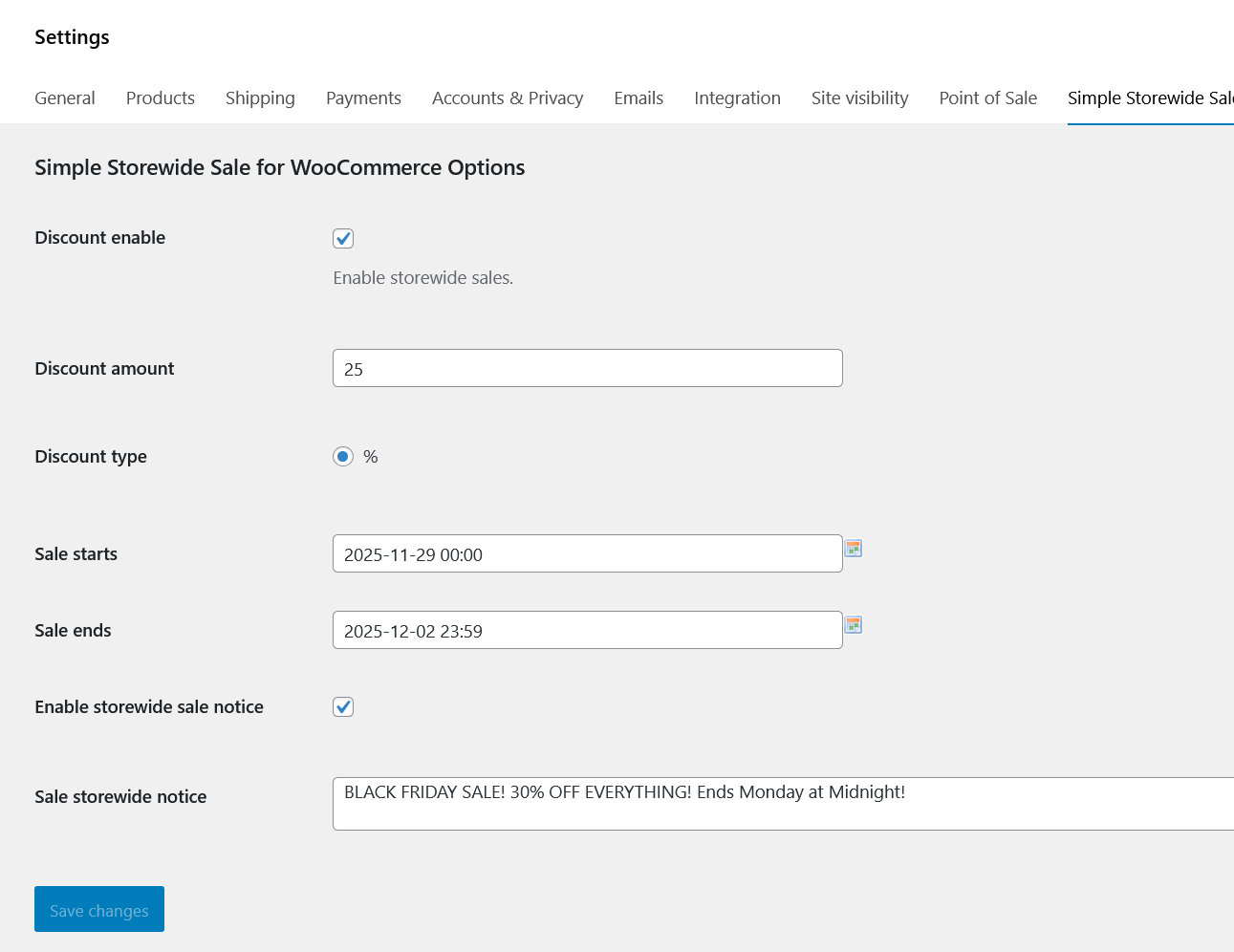Select the Integration tab

(737, 98)
